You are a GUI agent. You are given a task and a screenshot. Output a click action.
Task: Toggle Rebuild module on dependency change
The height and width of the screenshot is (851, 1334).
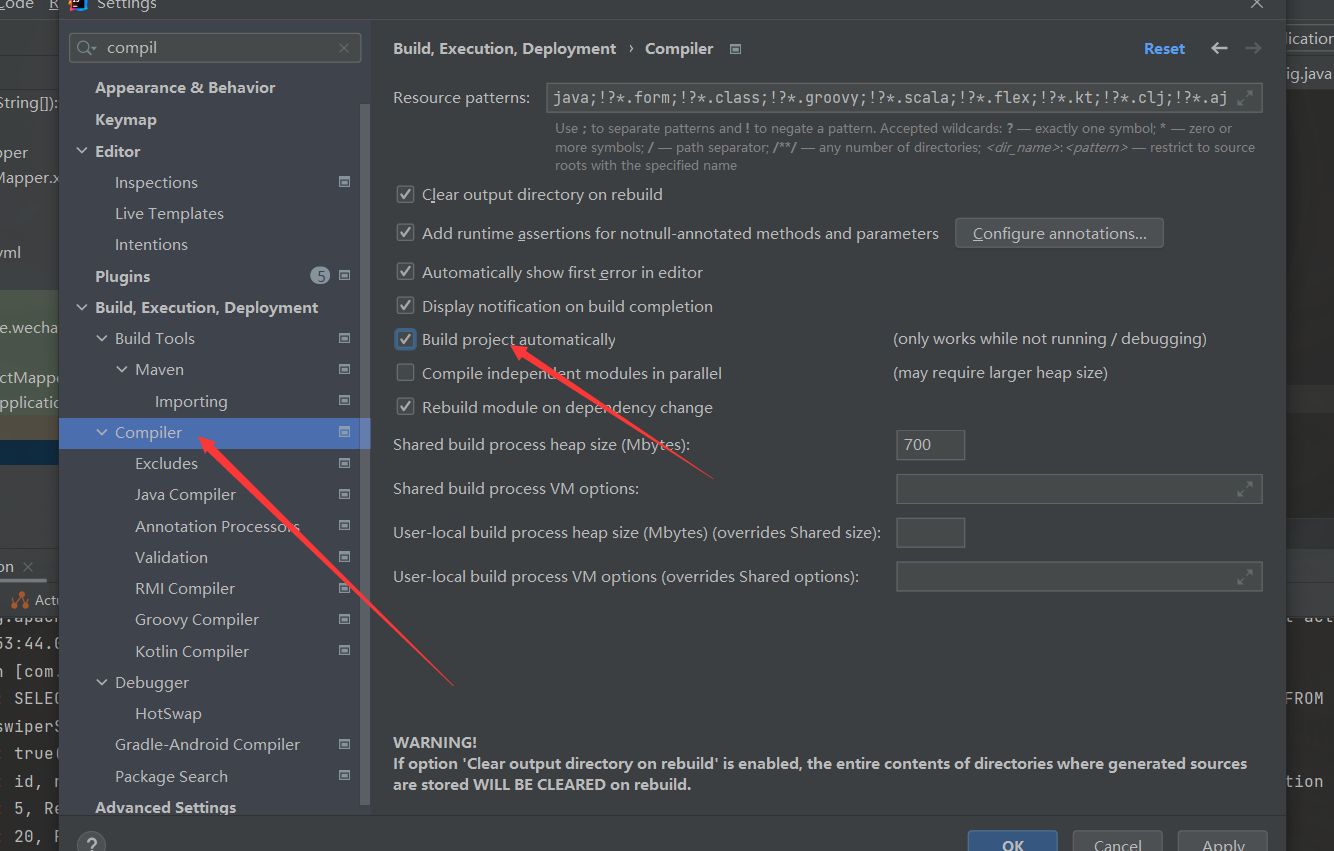click(405, 407)
